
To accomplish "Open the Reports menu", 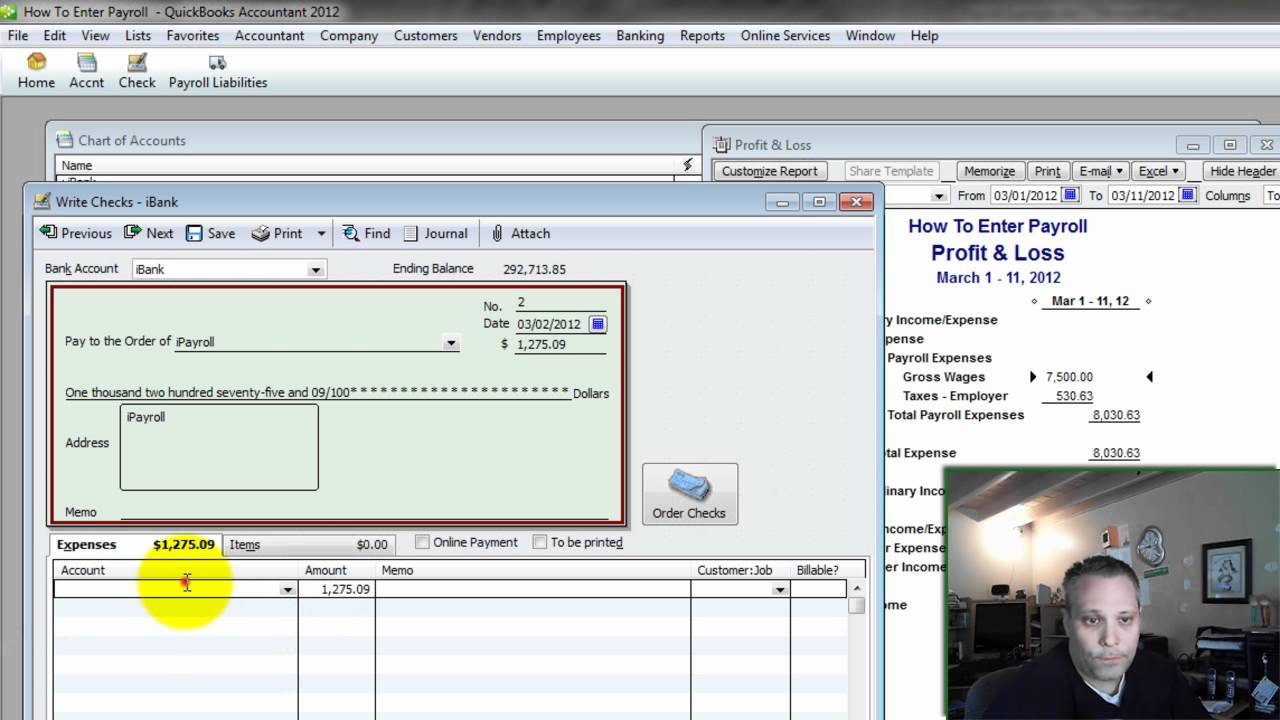I will coord(702,35).
